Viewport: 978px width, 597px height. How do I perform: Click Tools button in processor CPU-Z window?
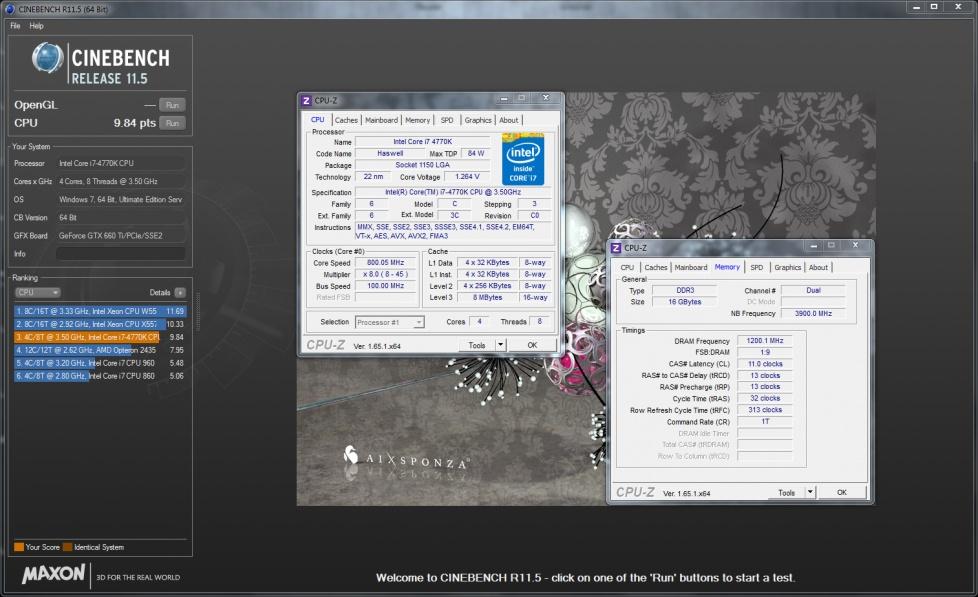477,345
